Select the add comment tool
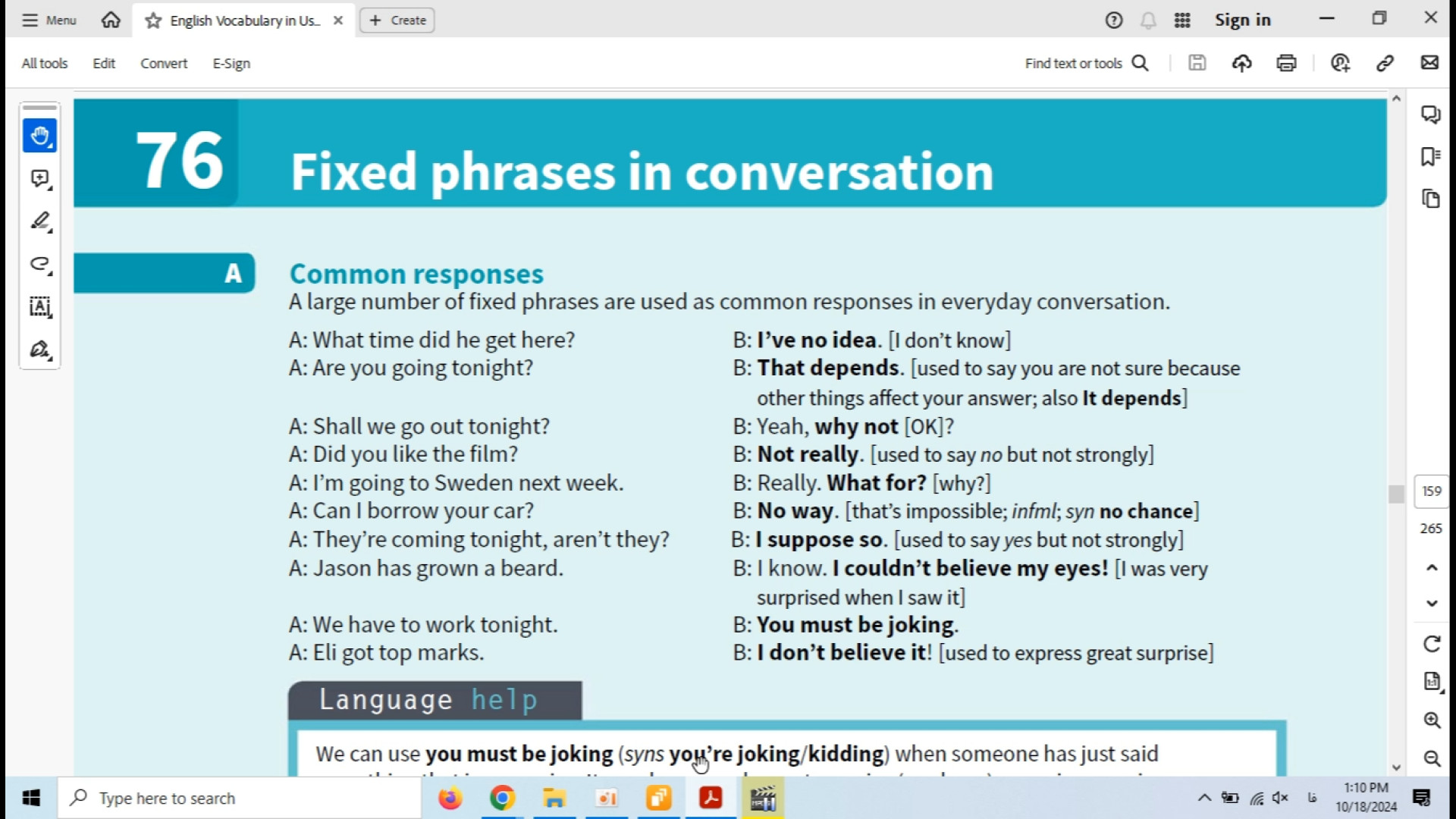 tap(39, 179)
